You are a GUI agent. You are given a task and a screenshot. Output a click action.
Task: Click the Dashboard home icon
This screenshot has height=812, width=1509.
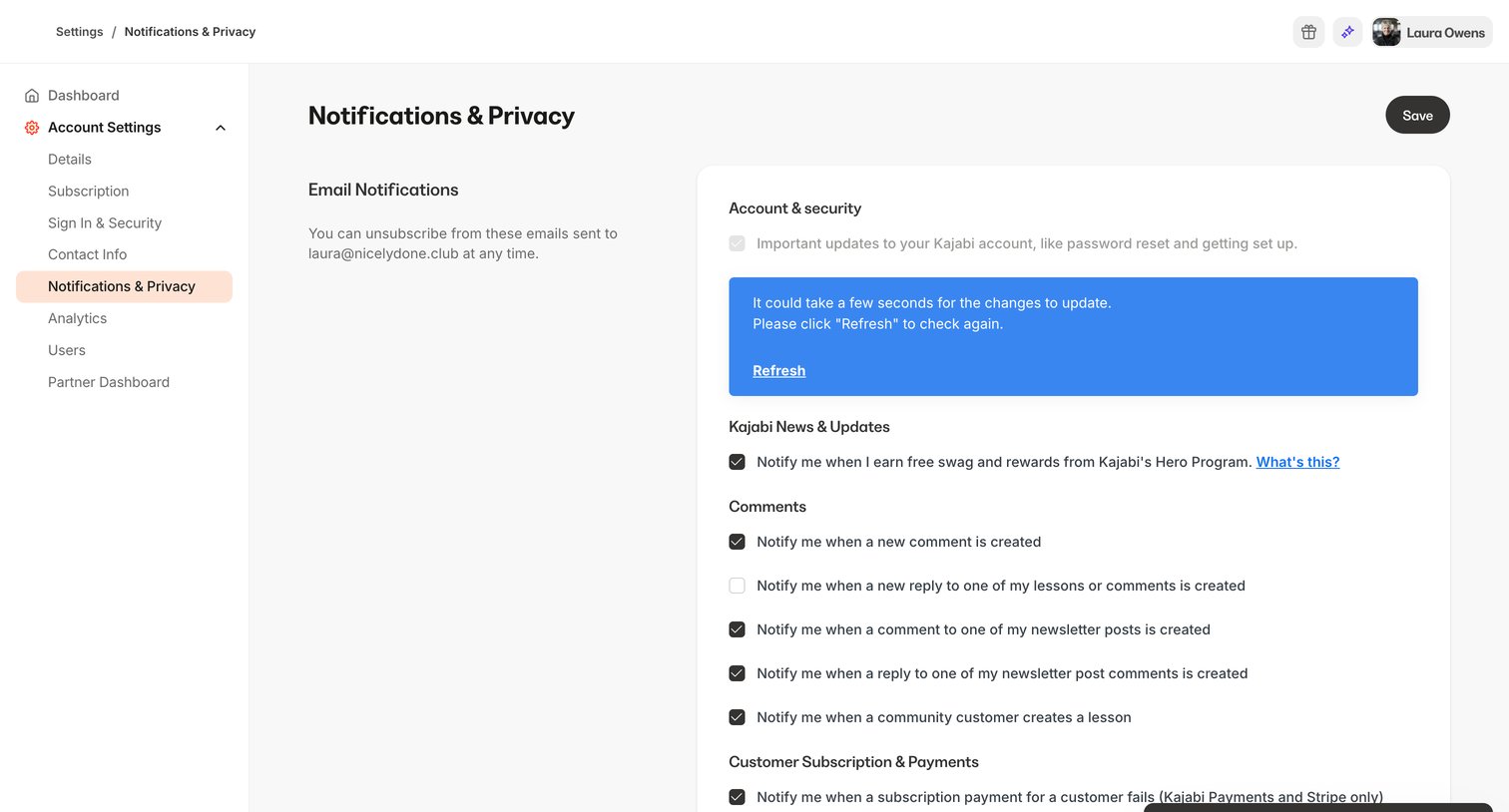[x=32, y=96]
